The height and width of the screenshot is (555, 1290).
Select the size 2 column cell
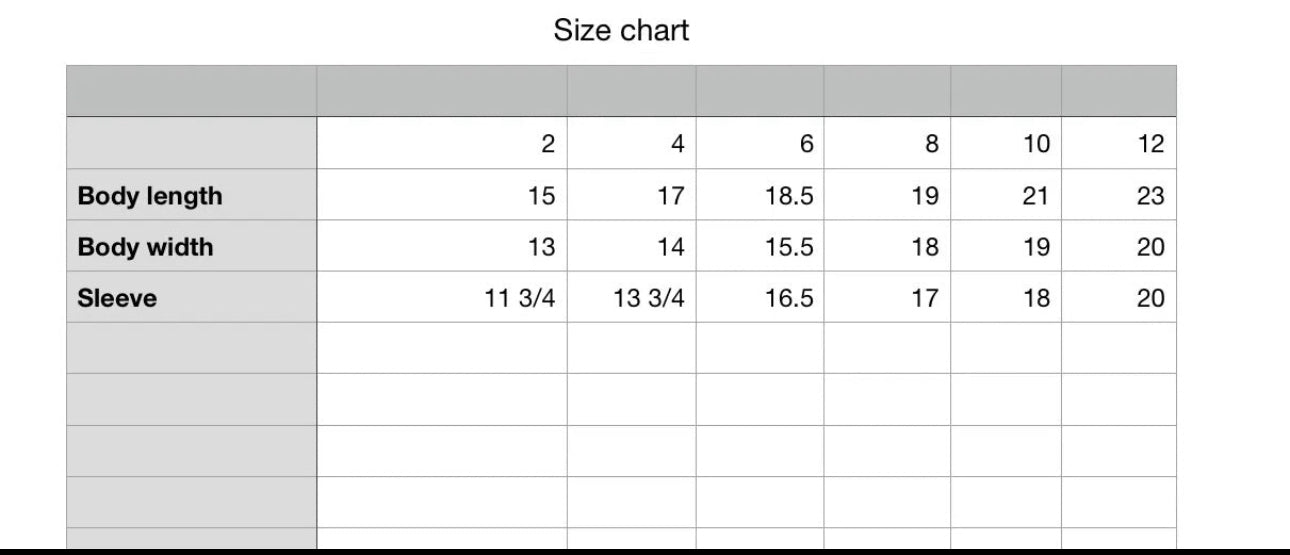[x=442, y=143]
